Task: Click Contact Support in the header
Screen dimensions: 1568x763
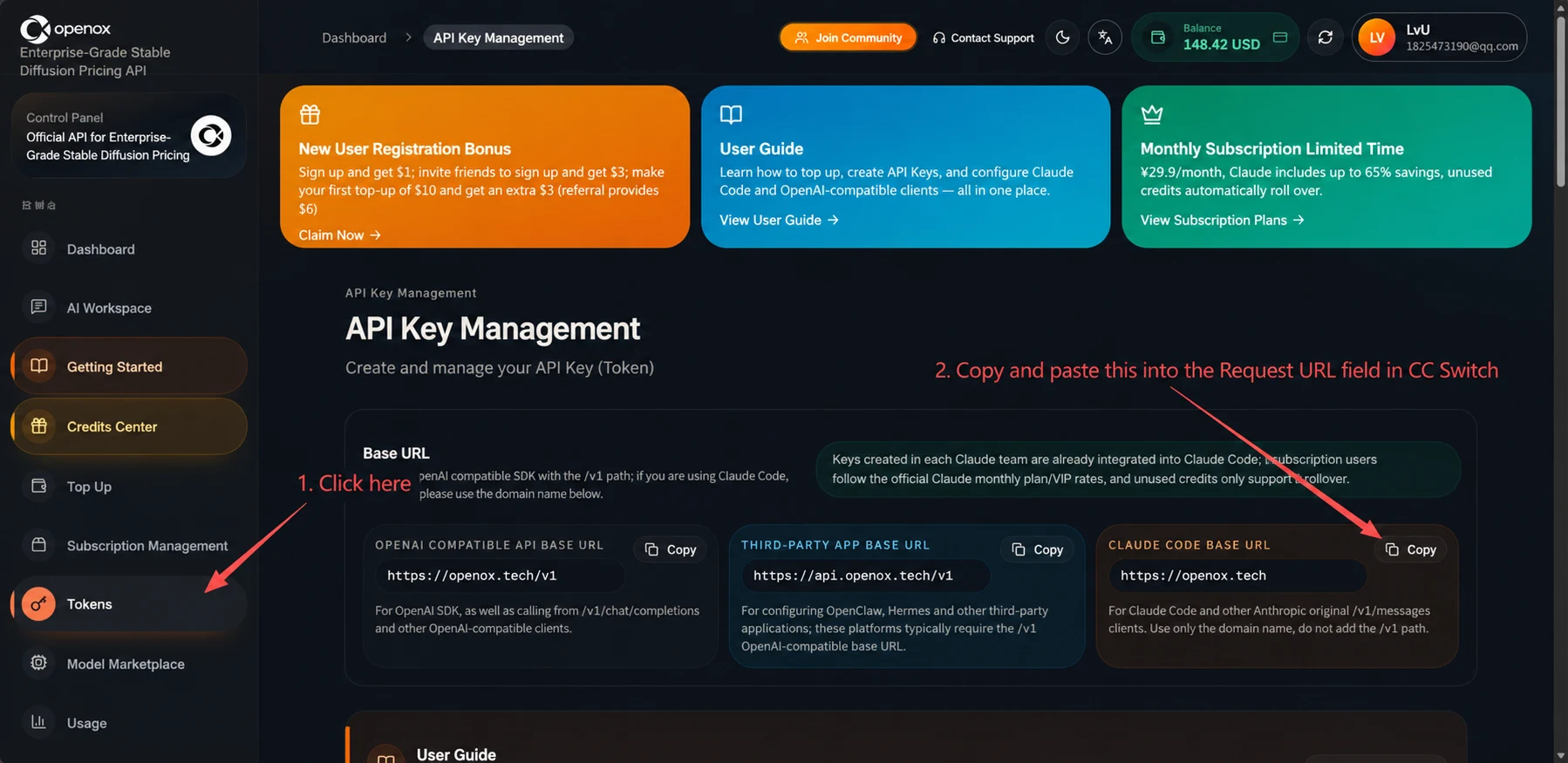Action: click(983, 37)
